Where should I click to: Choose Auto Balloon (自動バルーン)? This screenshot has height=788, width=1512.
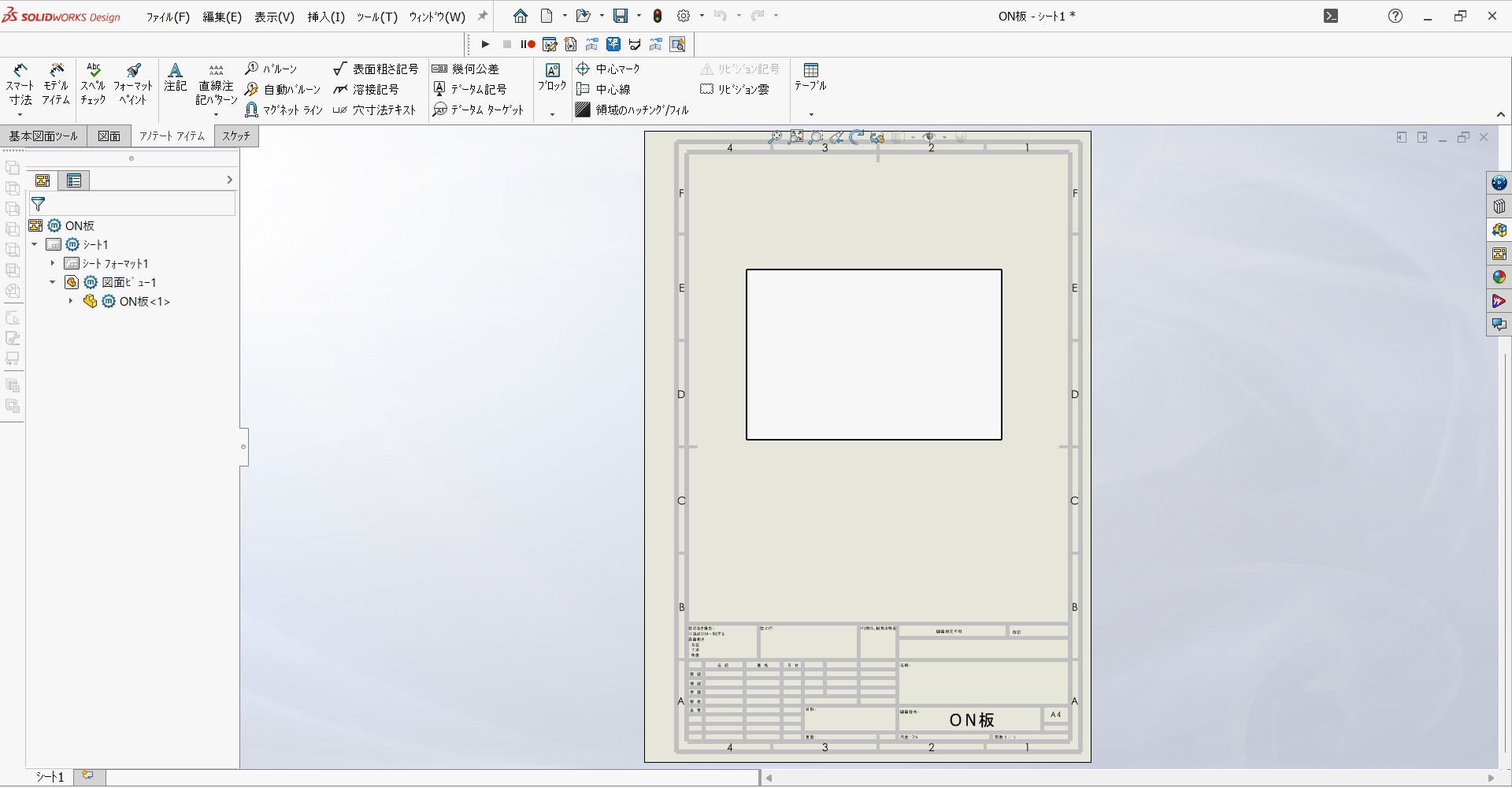(x=283, y=90)
